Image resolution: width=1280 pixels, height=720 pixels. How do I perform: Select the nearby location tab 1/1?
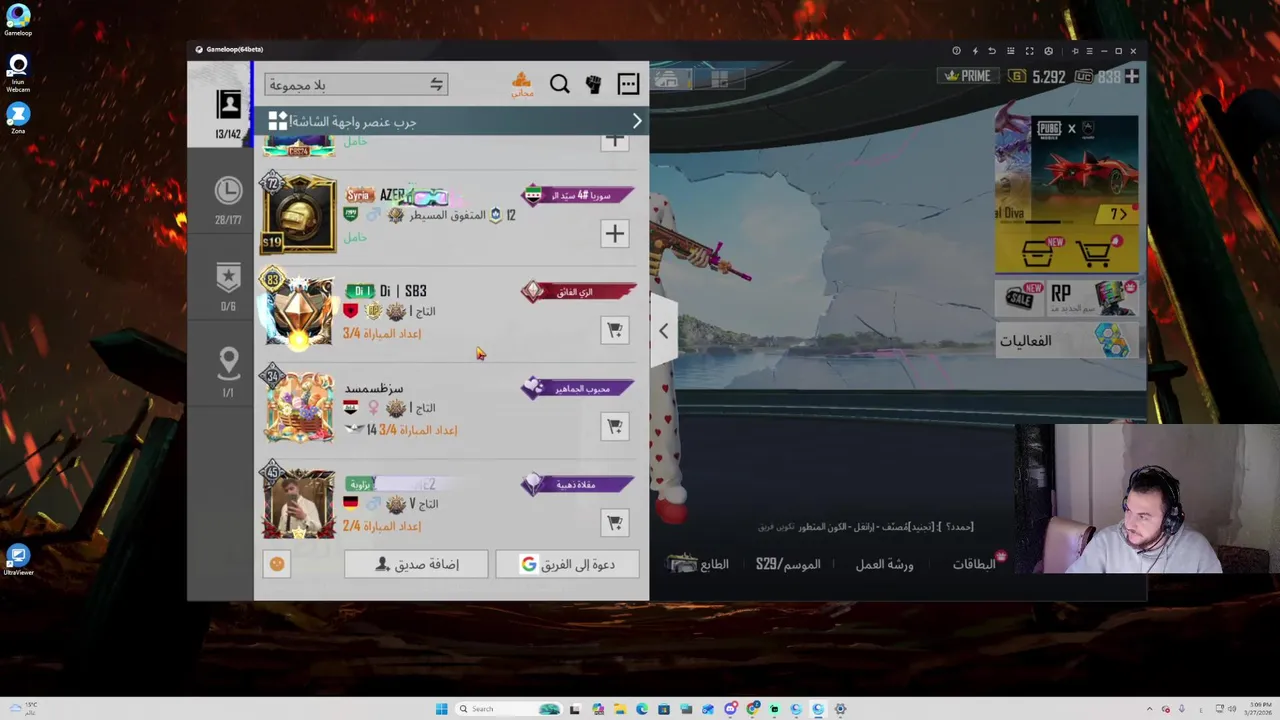[228, 372]
